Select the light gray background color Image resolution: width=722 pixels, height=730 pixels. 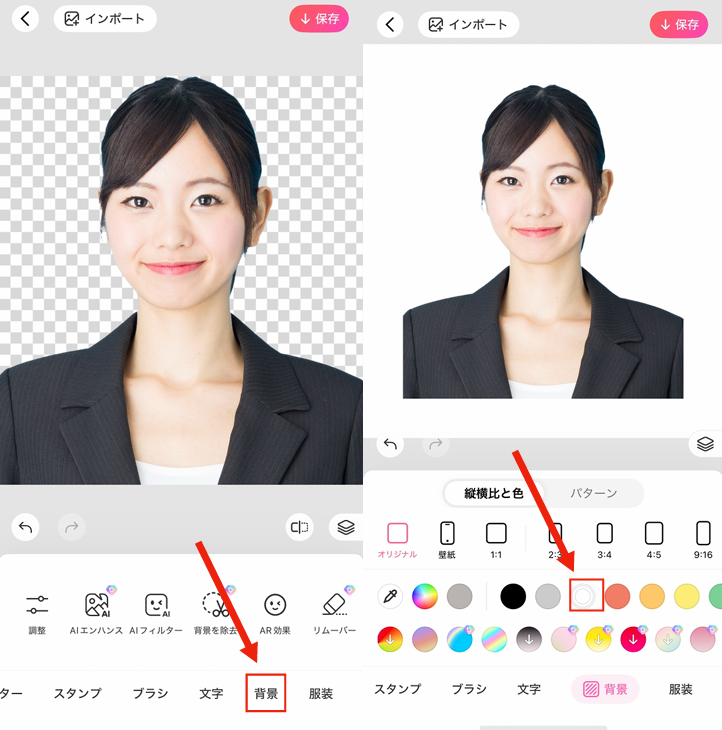(x=547, y=596)
